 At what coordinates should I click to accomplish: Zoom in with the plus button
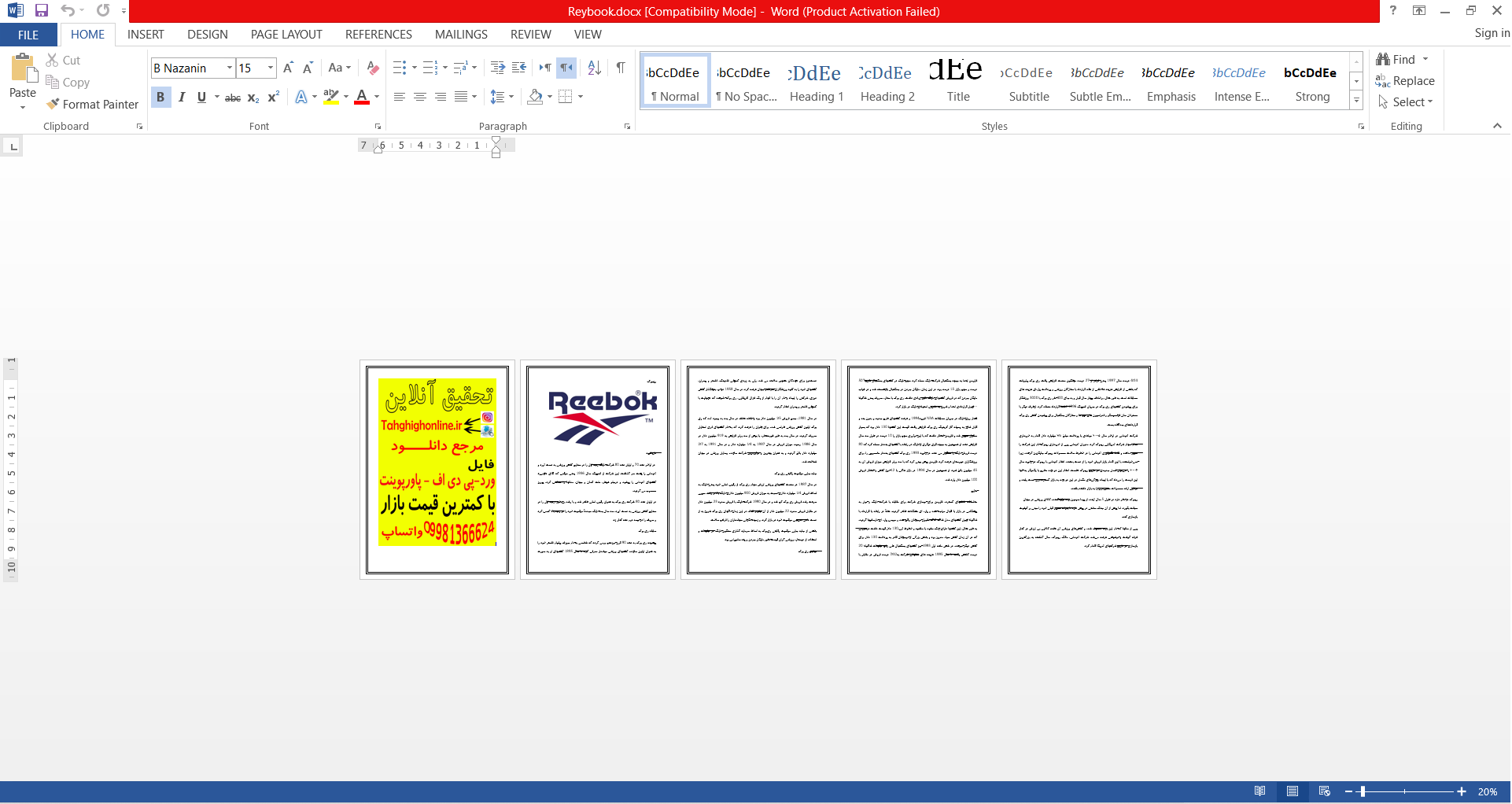(1462, 791)
